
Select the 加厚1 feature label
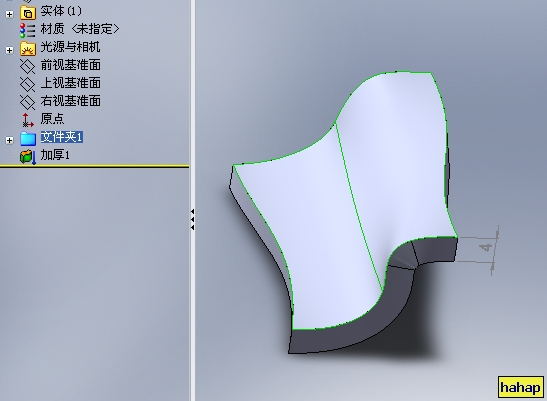55,155
